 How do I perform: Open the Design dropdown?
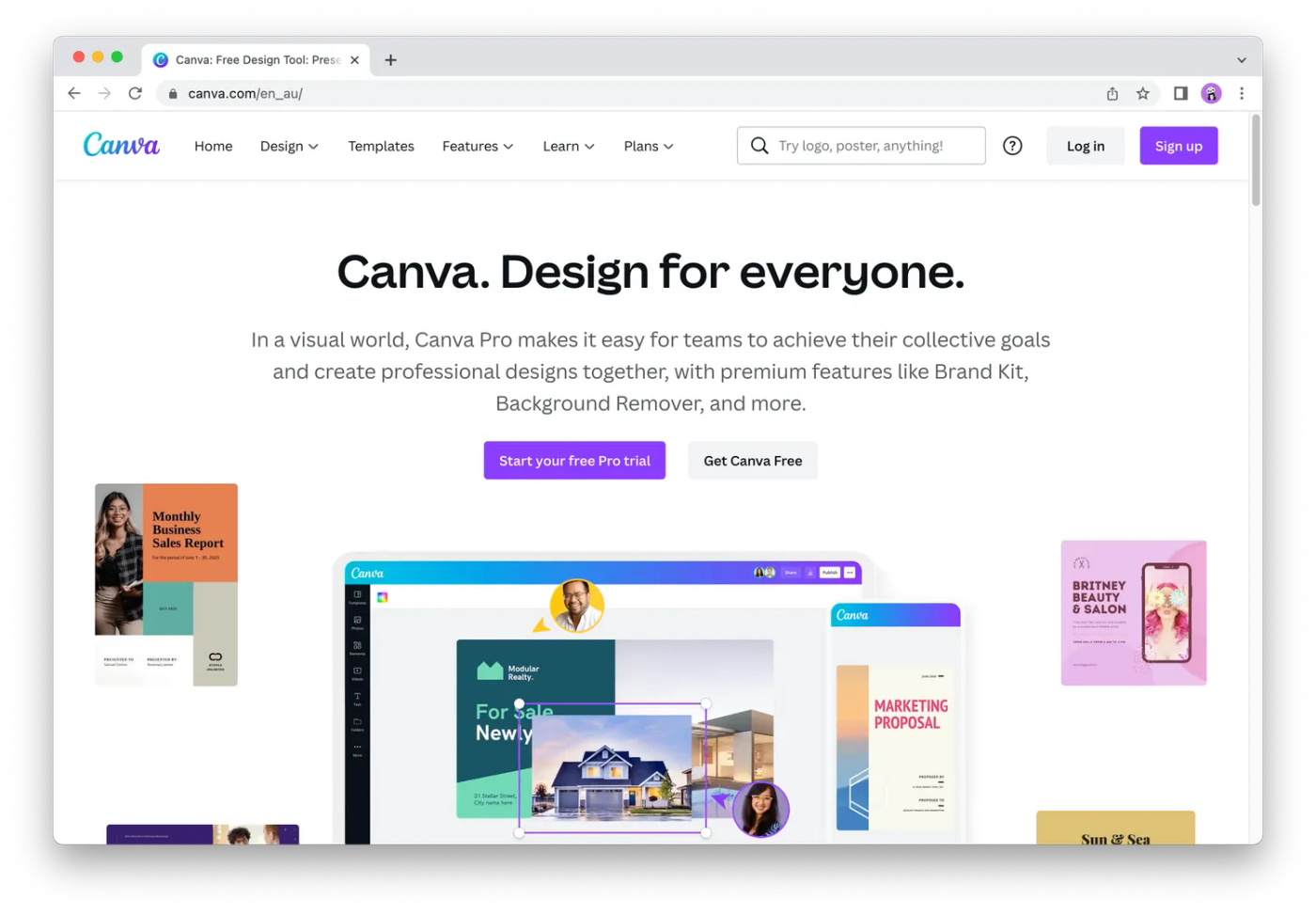(289, 146)
